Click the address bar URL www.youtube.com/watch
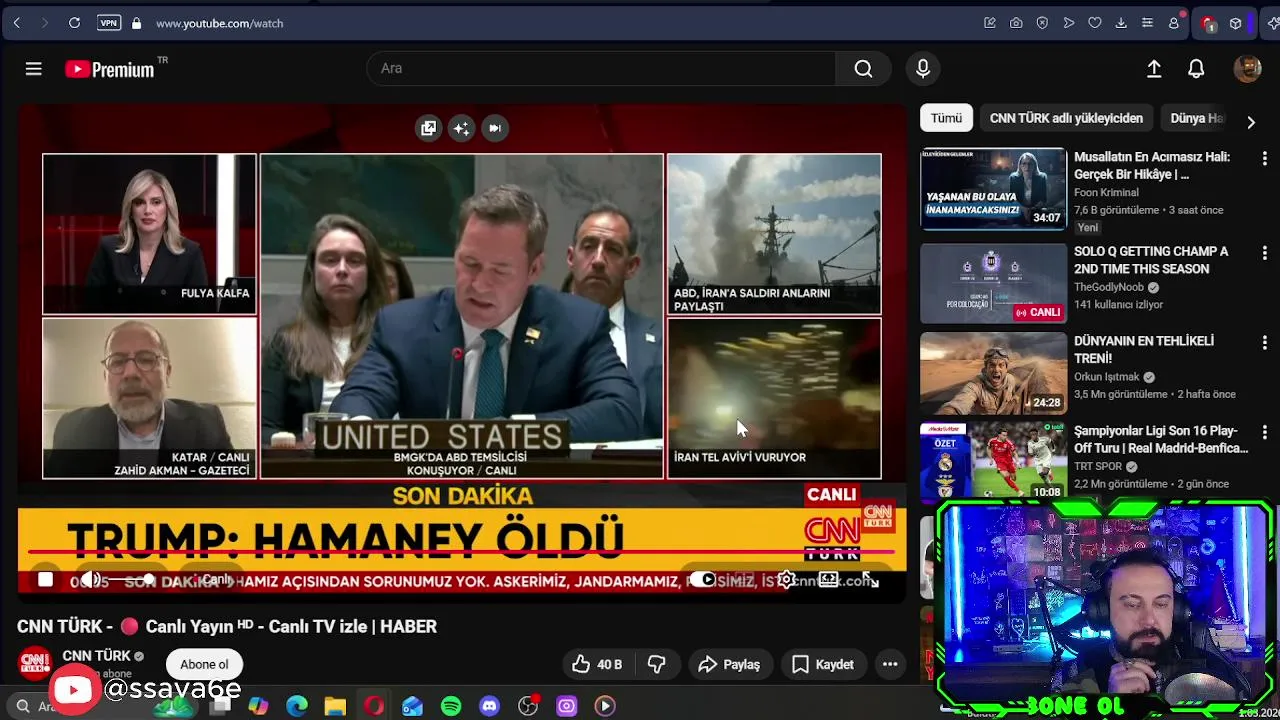Screen dimensions: 1280x720 (219, 23)
